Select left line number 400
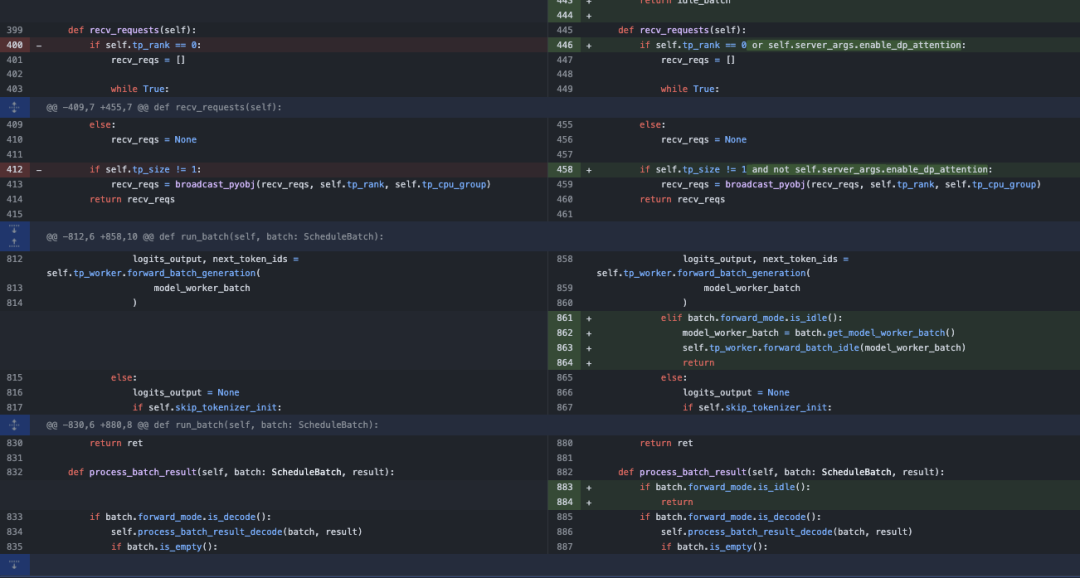 14,45
